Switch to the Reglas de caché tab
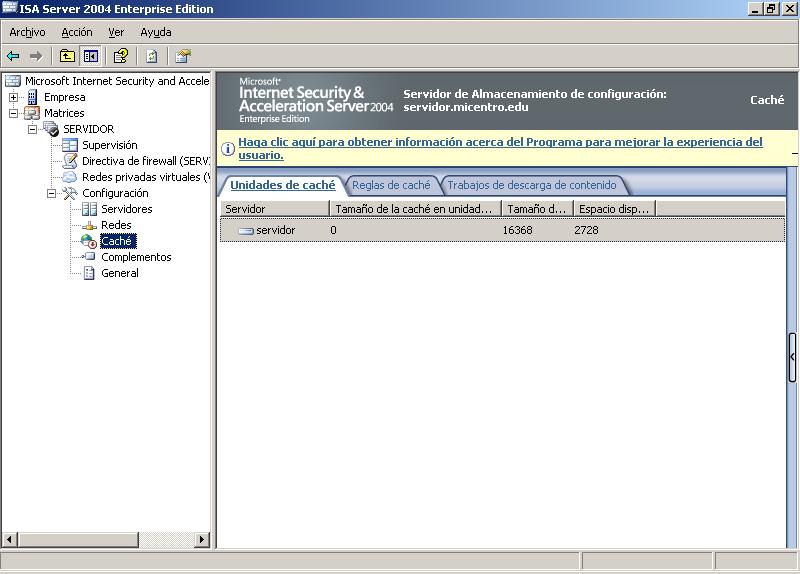Screen dimensions: 800x574 pyautogui.click(x=391, y=185)
